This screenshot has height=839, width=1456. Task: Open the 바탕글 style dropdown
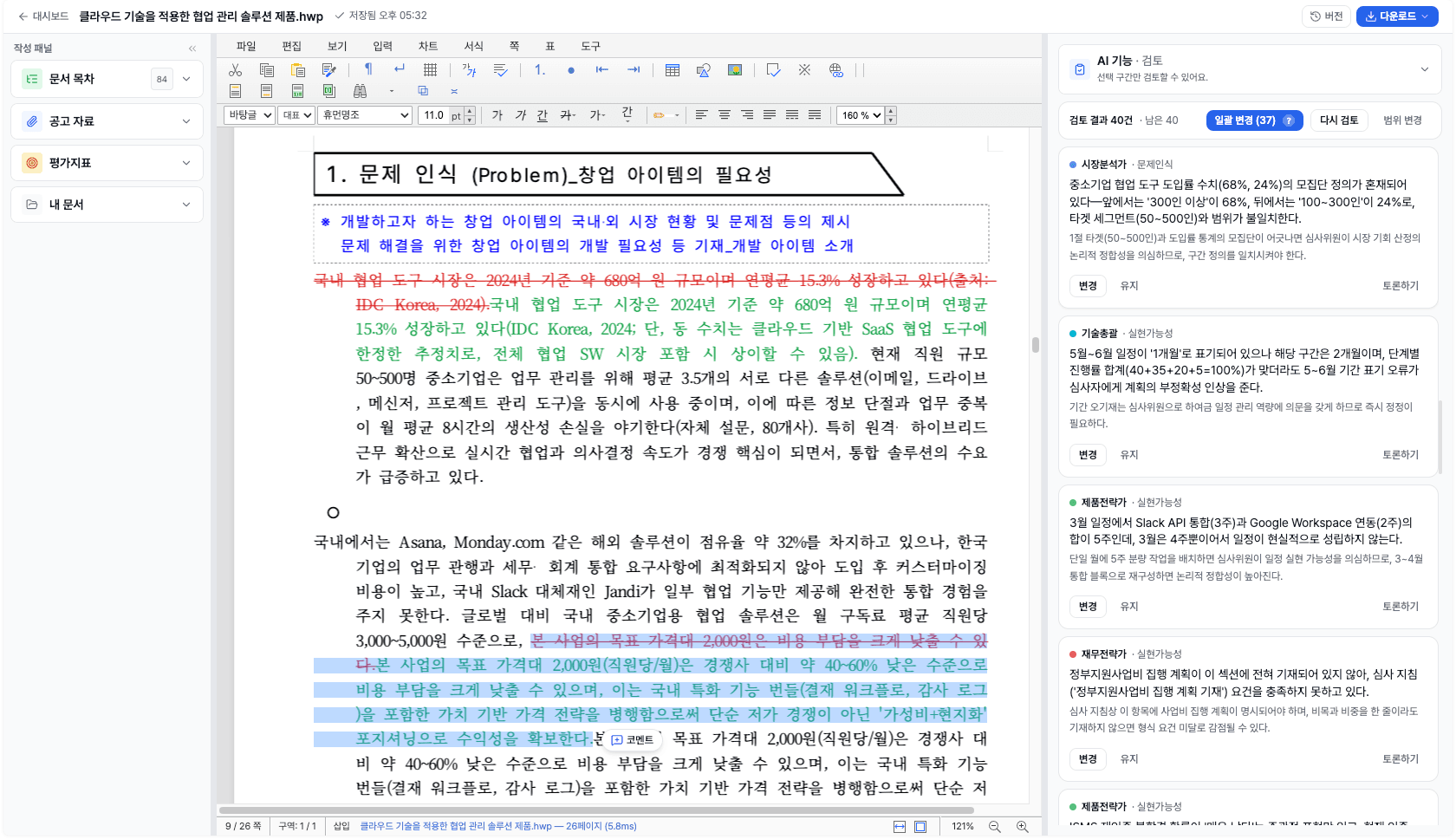250,115
